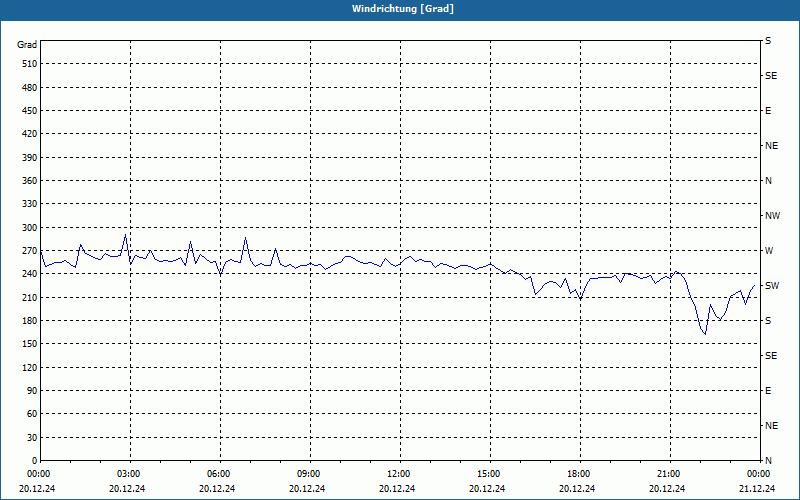Screen dimensions: 800x500
Task: Click the E compass label beside the 90 gridline
Action: [768, 391]
